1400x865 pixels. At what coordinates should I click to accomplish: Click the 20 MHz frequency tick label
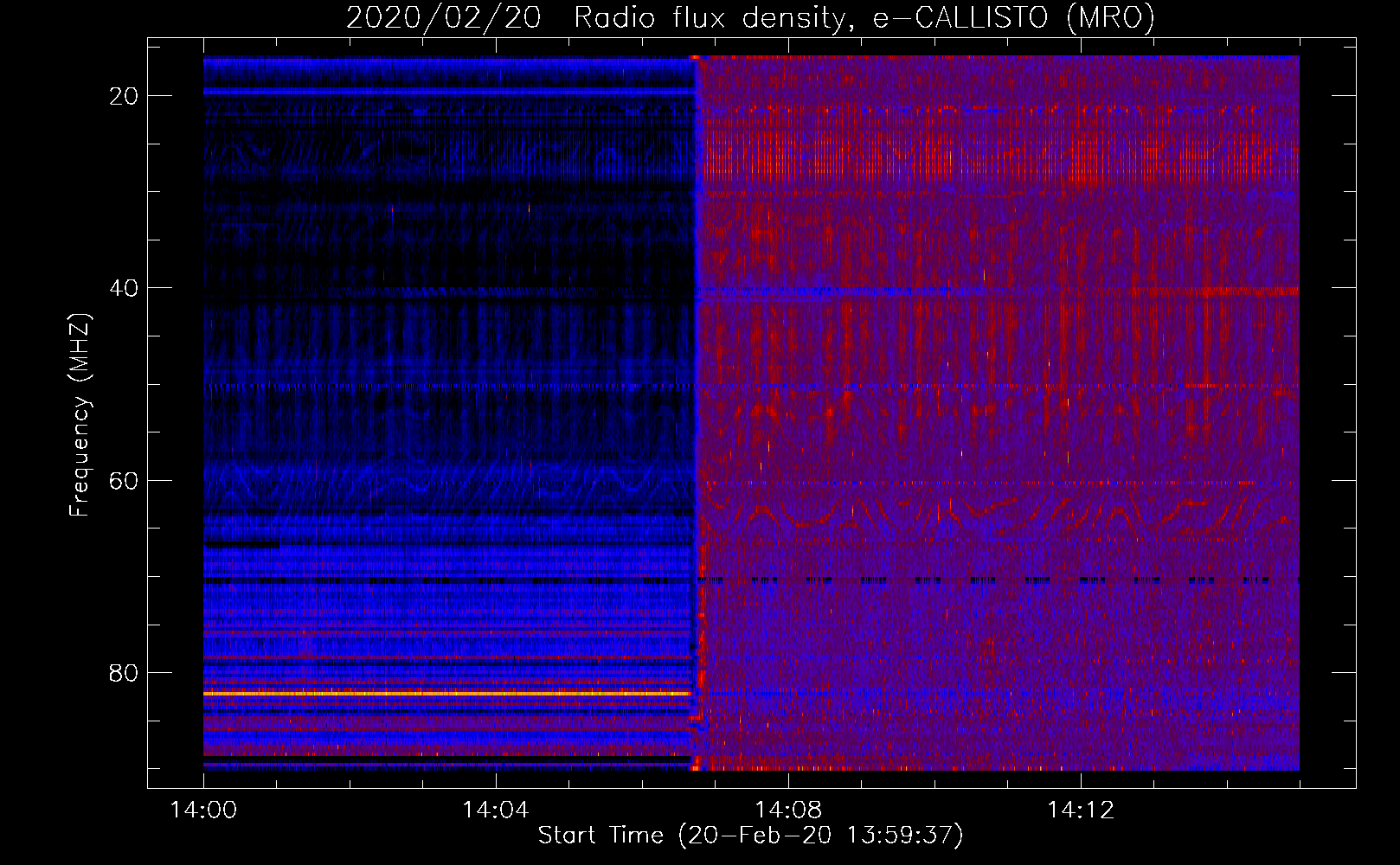point(124,96)
